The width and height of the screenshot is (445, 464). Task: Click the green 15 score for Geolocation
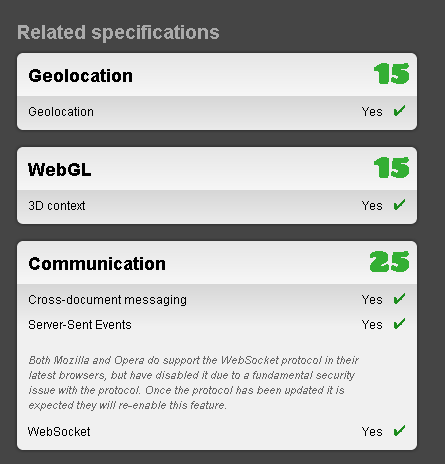point(392,74)
